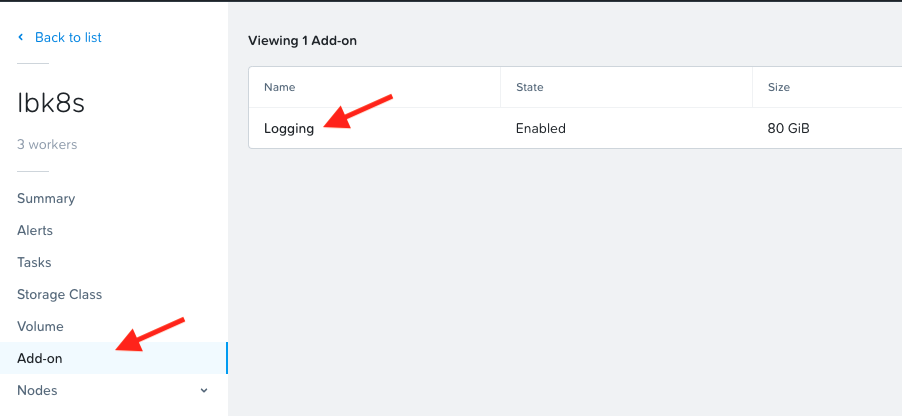This screenshot has height=416, width=902.
Task: Open the Alerts section
Action: (x=35, y=230)
